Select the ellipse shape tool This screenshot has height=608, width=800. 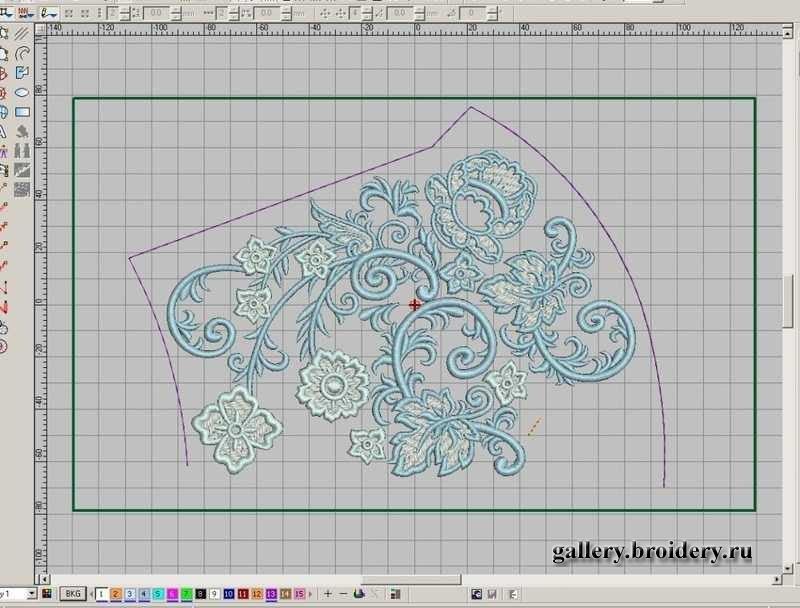click(22, 92)
